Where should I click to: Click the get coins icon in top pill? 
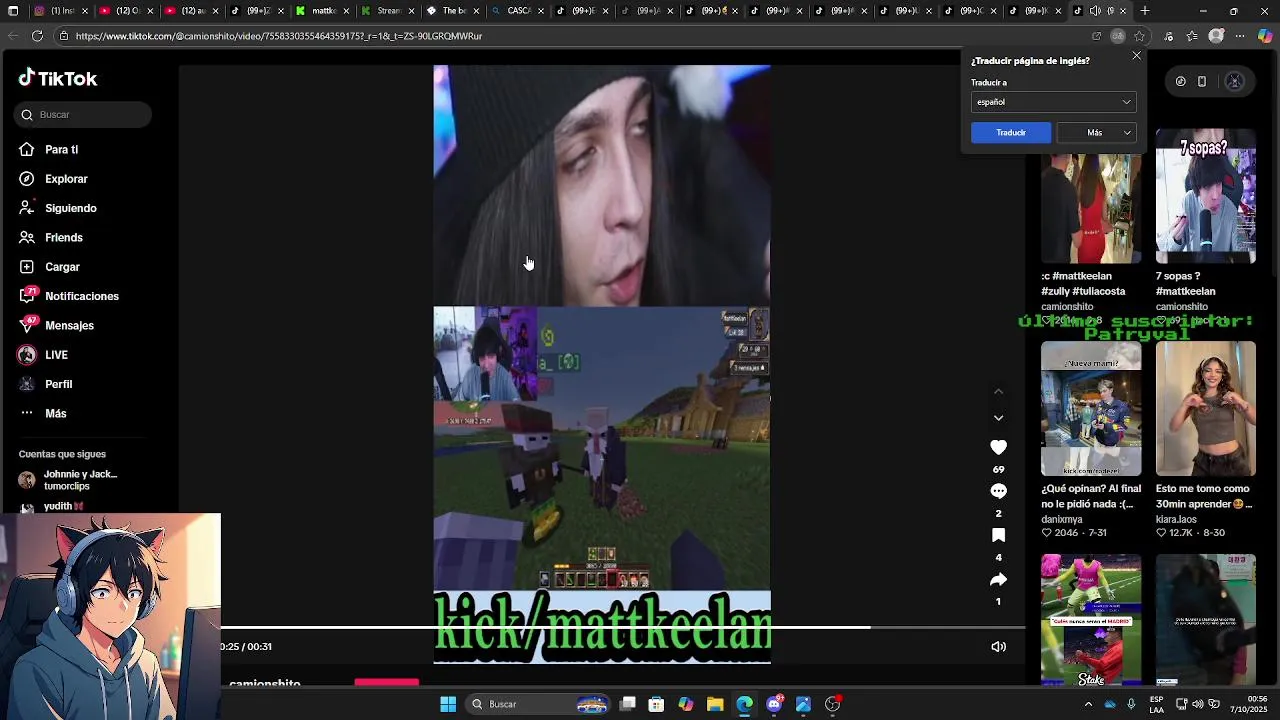click(1180, 82)
